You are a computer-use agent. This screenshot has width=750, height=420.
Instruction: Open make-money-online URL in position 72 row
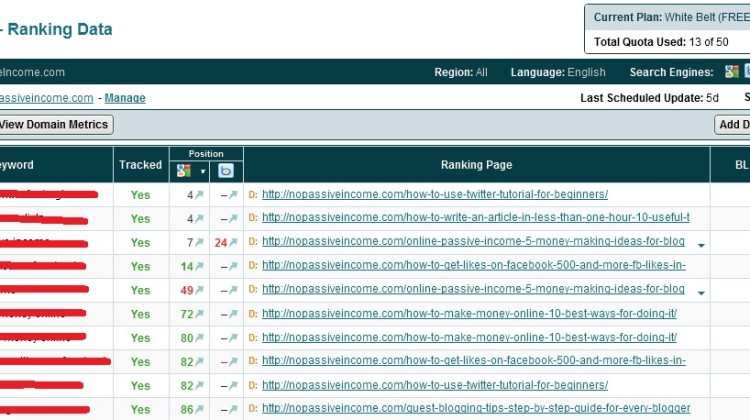469,313
